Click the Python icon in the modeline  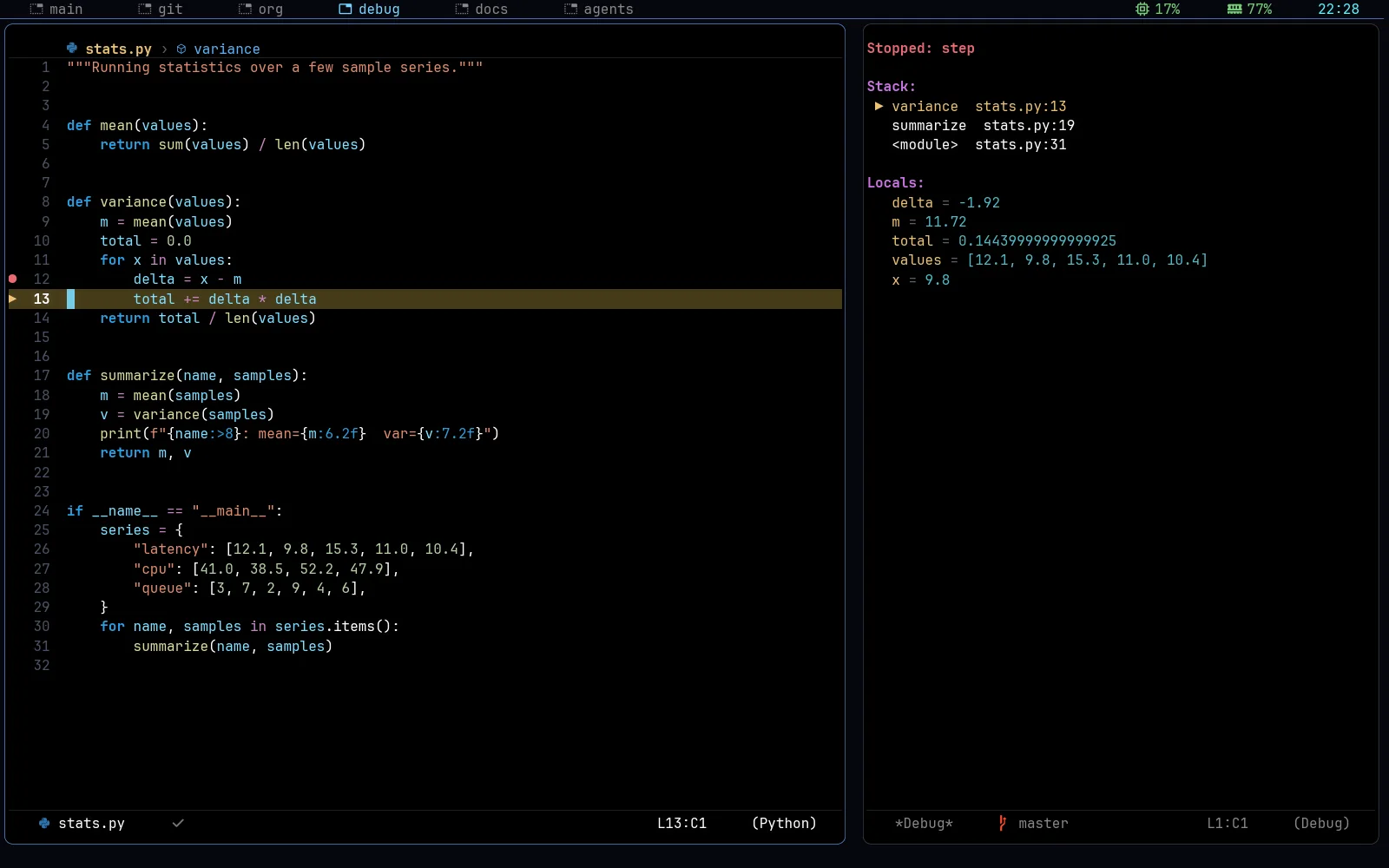[x=44, y=823]
